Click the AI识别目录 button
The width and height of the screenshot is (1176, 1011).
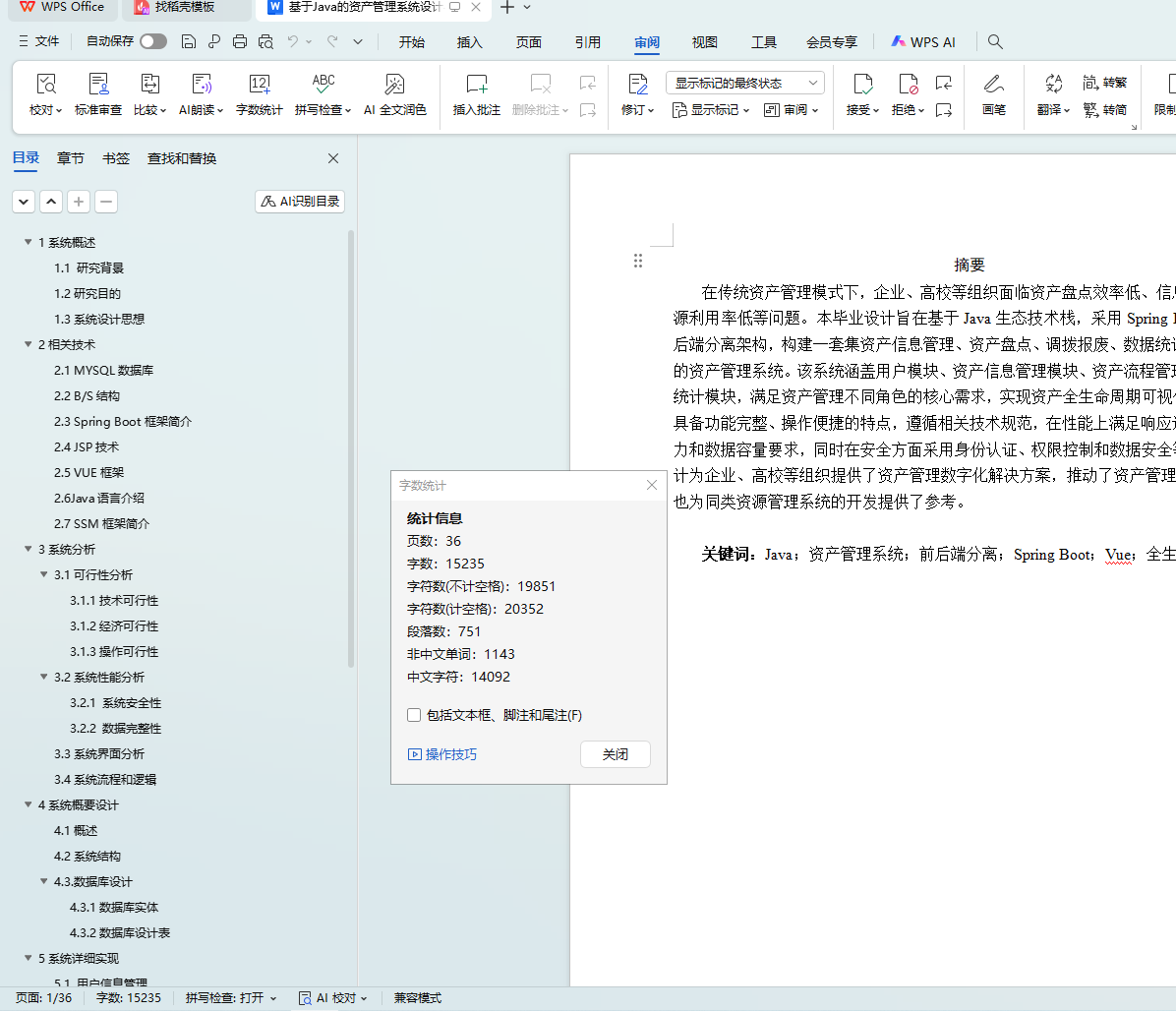pos(300,202)
